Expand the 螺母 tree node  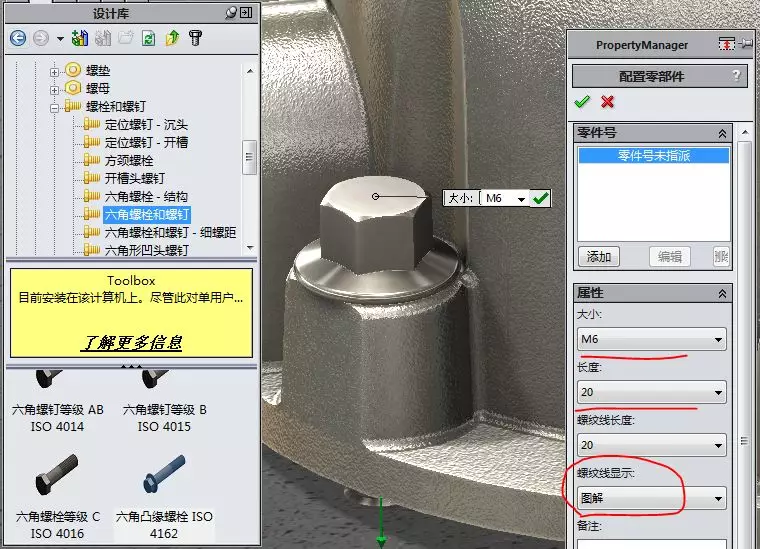tap(54, 90)
